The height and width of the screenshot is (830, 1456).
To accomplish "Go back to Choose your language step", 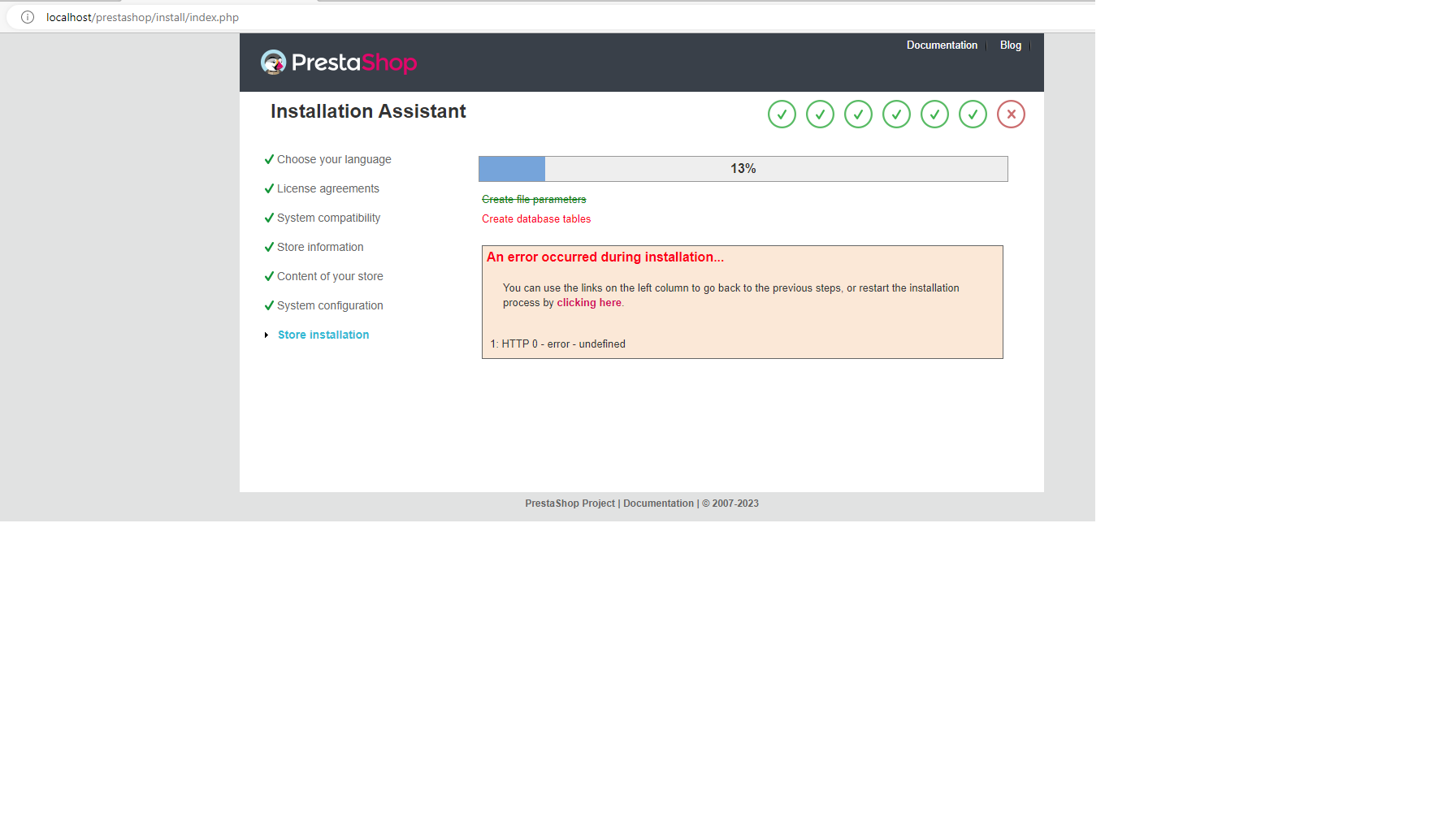I will click(x=334, y=159).
